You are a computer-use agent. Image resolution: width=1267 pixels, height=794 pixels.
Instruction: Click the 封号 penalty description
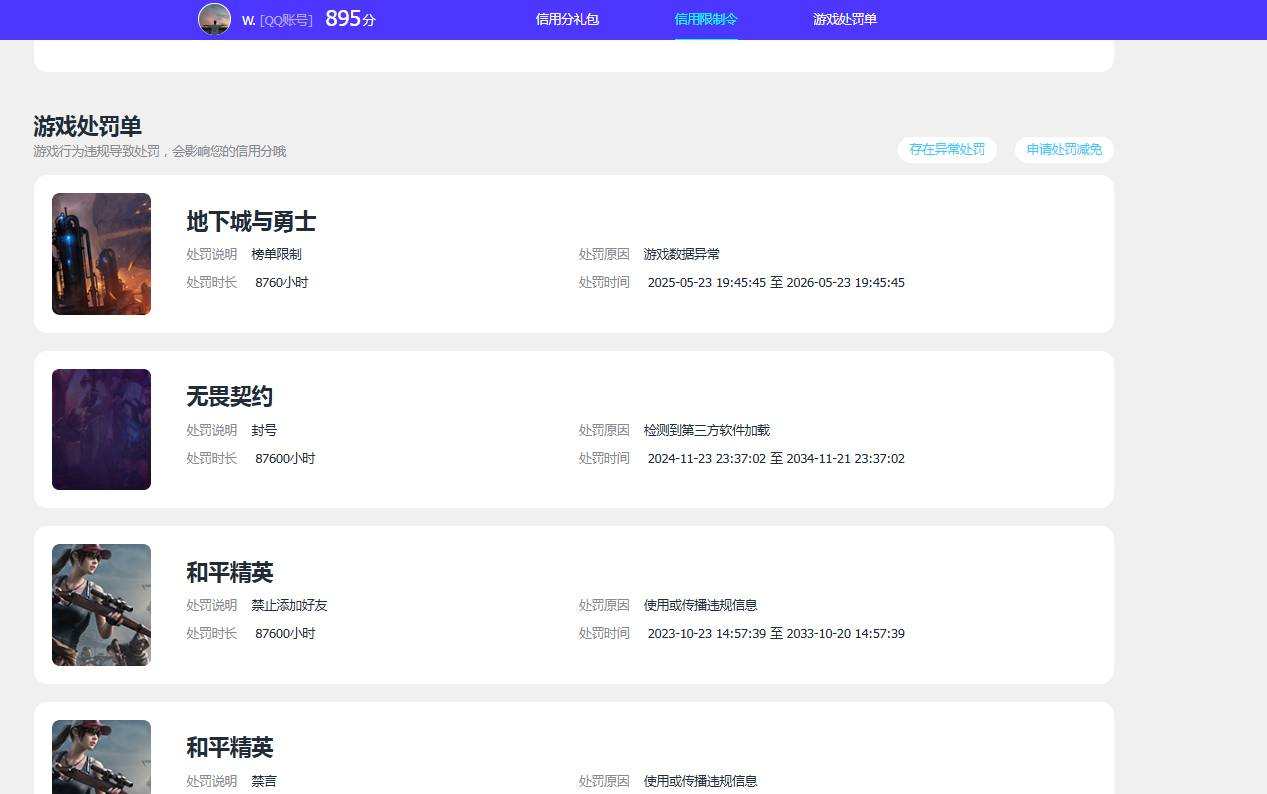click(x=264, y=431)
